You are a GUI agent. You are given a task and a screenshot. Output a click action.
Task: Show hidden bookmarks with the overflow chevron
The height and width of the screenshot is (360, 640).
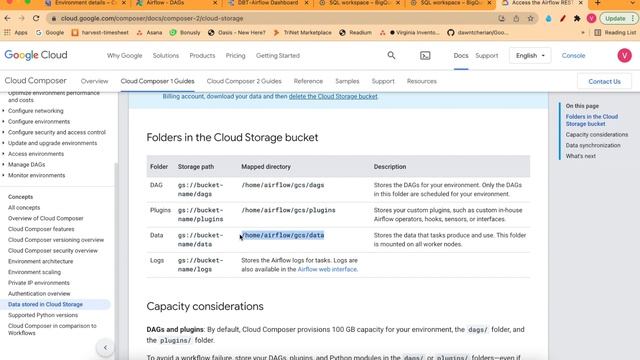[x=583, y=33]
